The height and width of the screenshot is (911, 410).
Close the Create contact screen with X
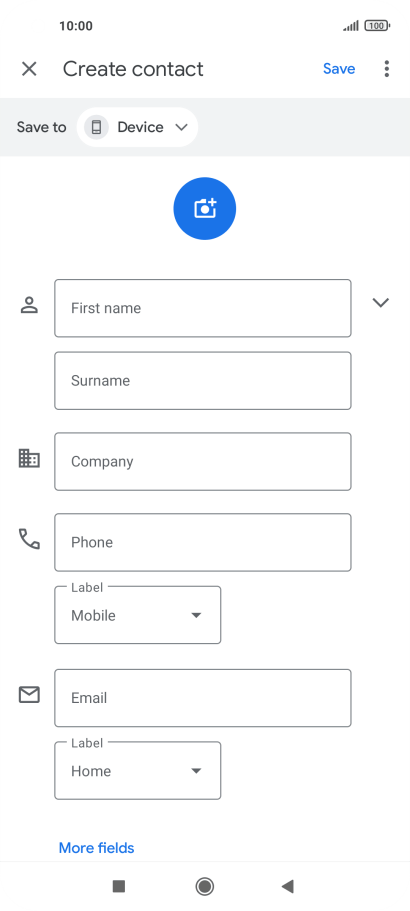point(29,69)
